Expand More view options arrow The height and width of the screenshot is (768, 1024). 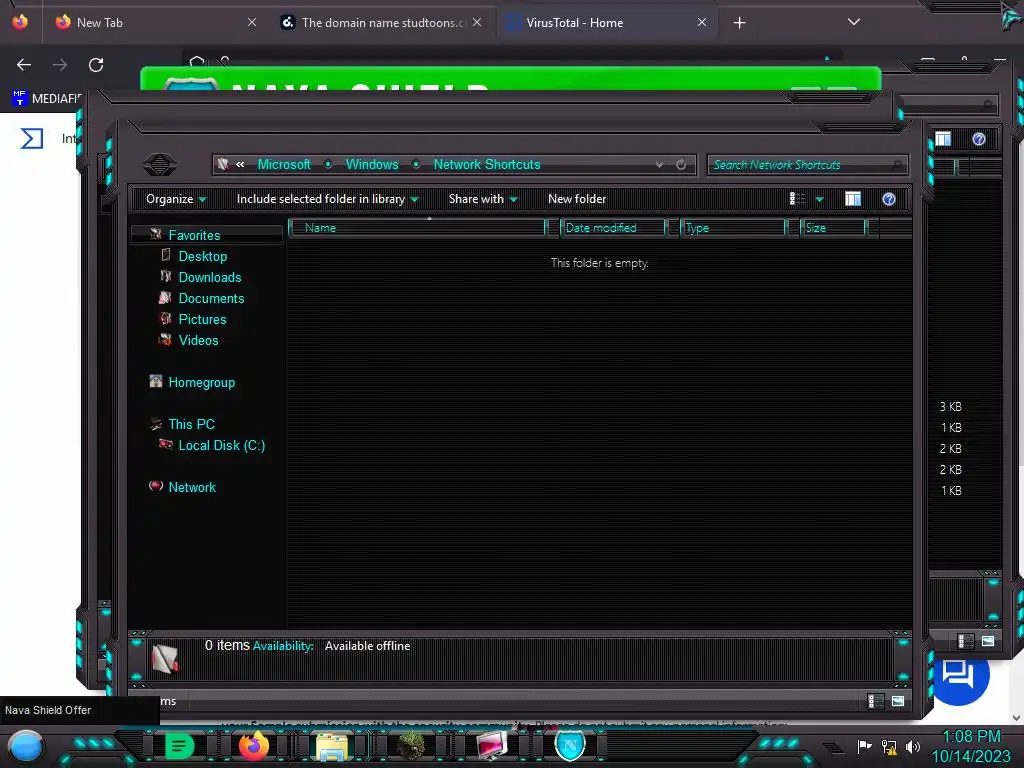point(820,199)
